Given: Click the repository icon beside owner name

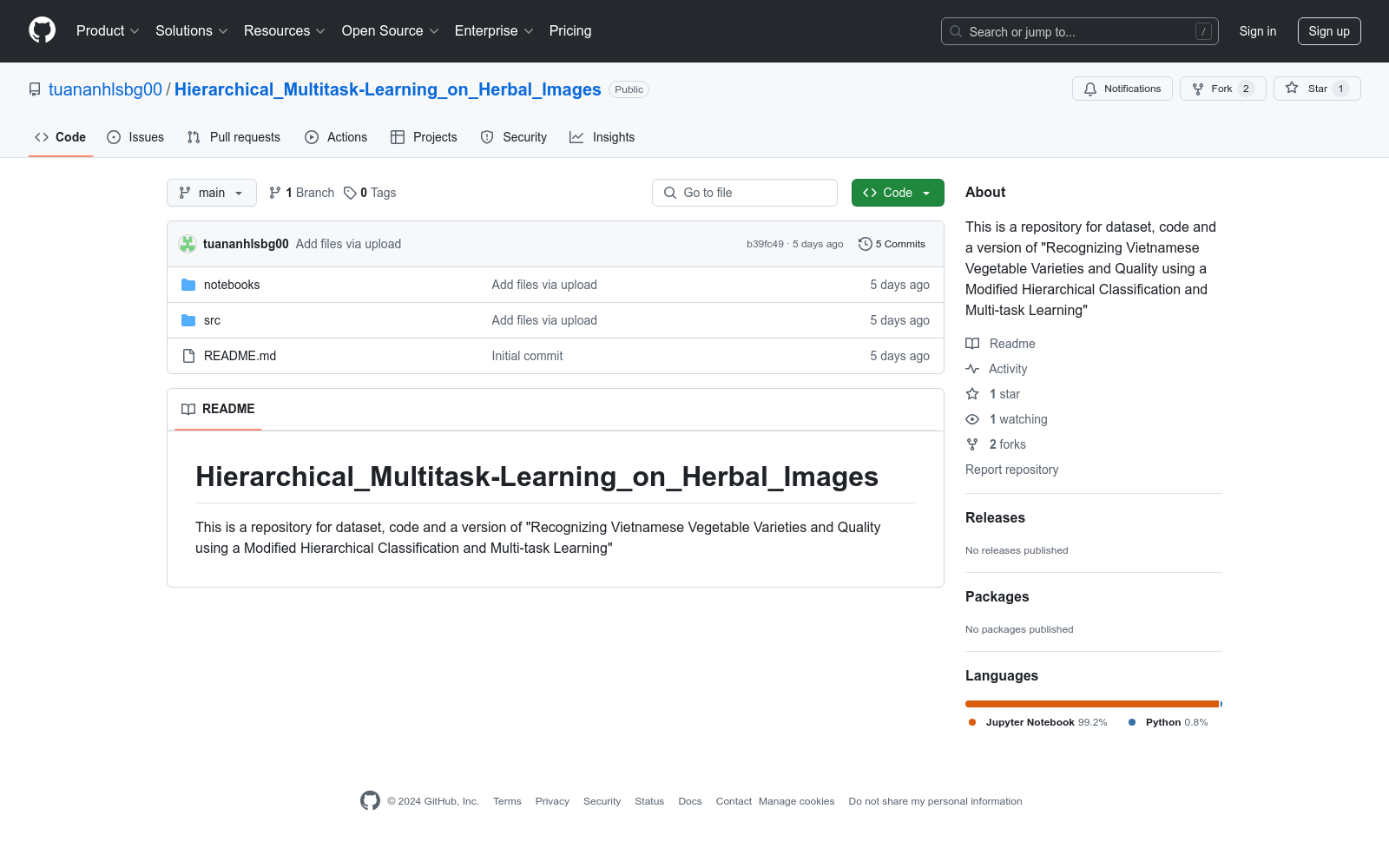Looking at the screenshot, I should [x=35, y=89].
